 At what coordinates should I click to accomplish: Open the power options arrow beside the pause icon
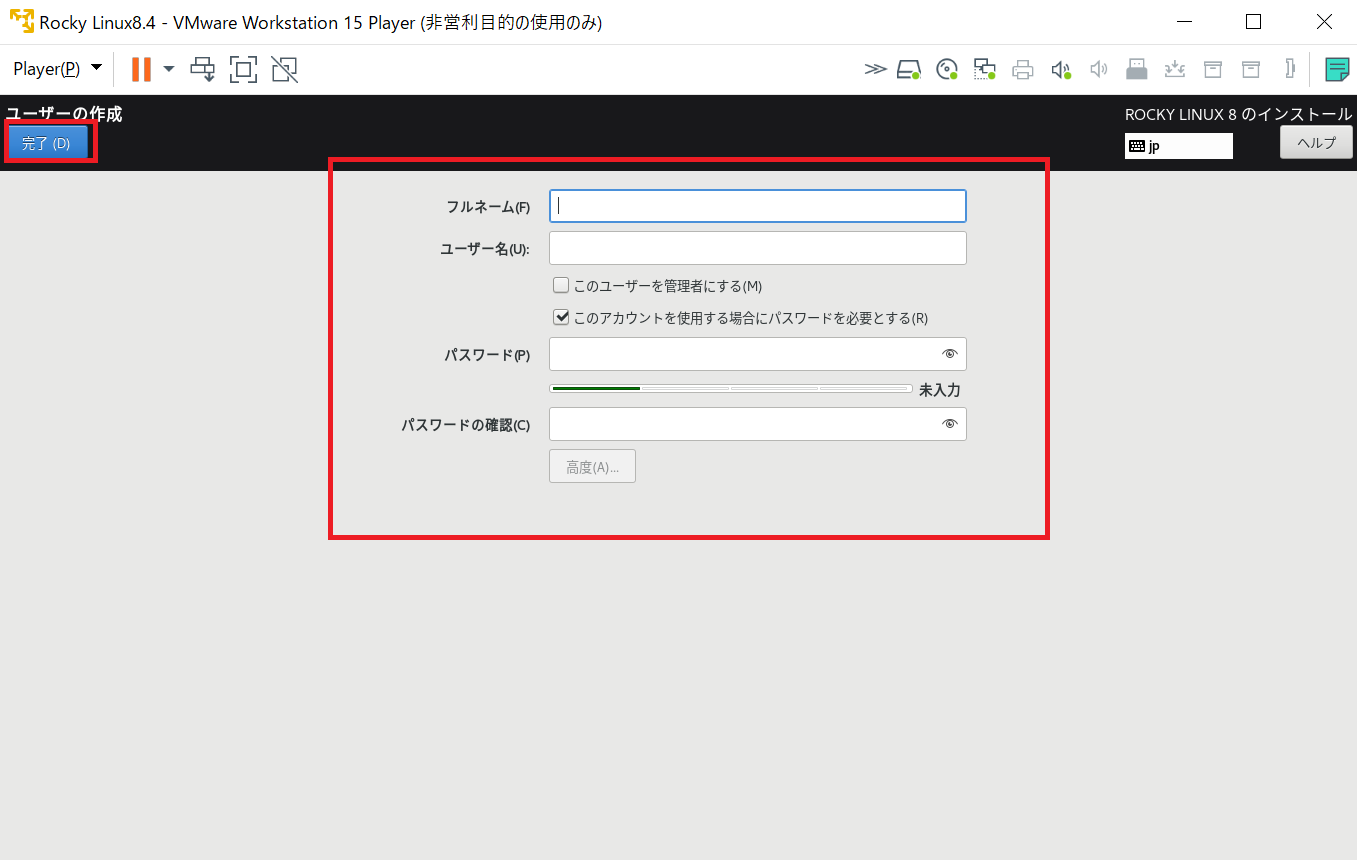coord(169,69)
